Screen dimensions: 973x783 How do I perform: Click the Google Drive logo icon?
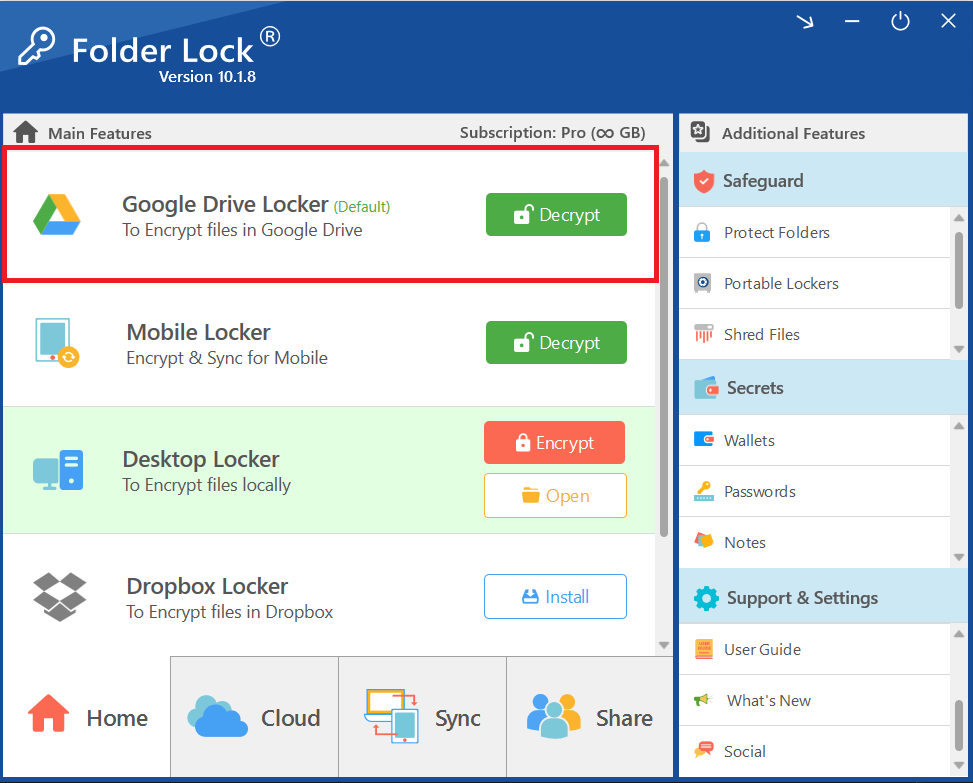(x=56, y=215)
